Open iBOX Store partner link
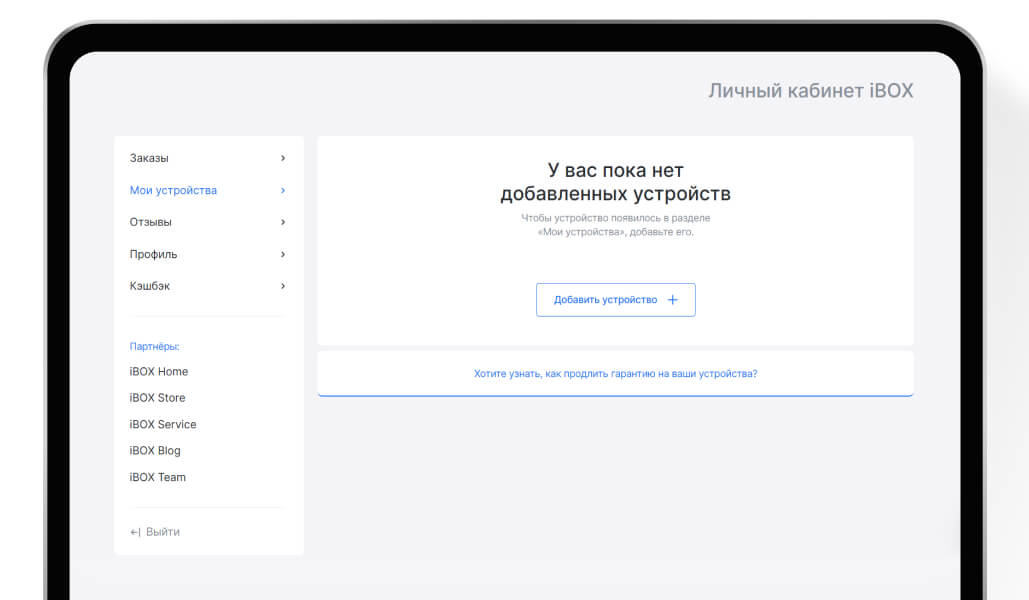Viewport: 1029px width, 600px height. 158,398
